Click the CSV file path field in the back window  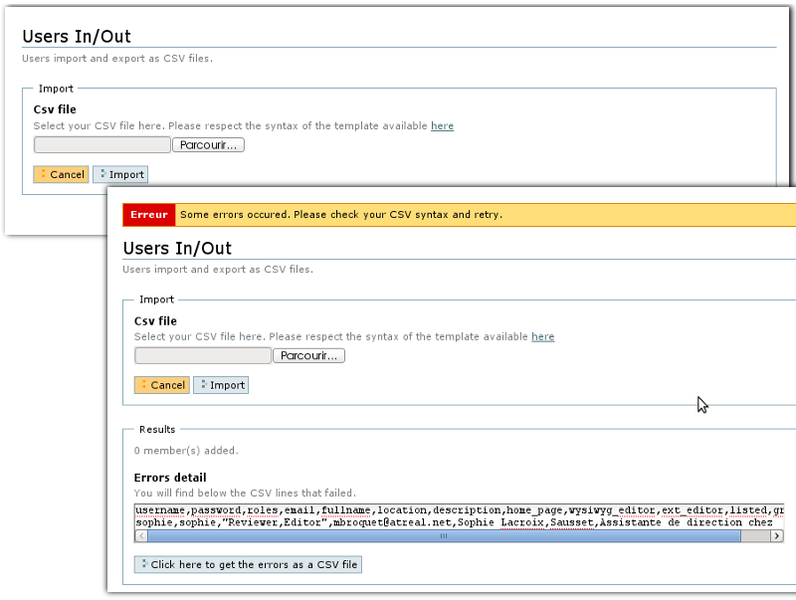click(102, 145)
